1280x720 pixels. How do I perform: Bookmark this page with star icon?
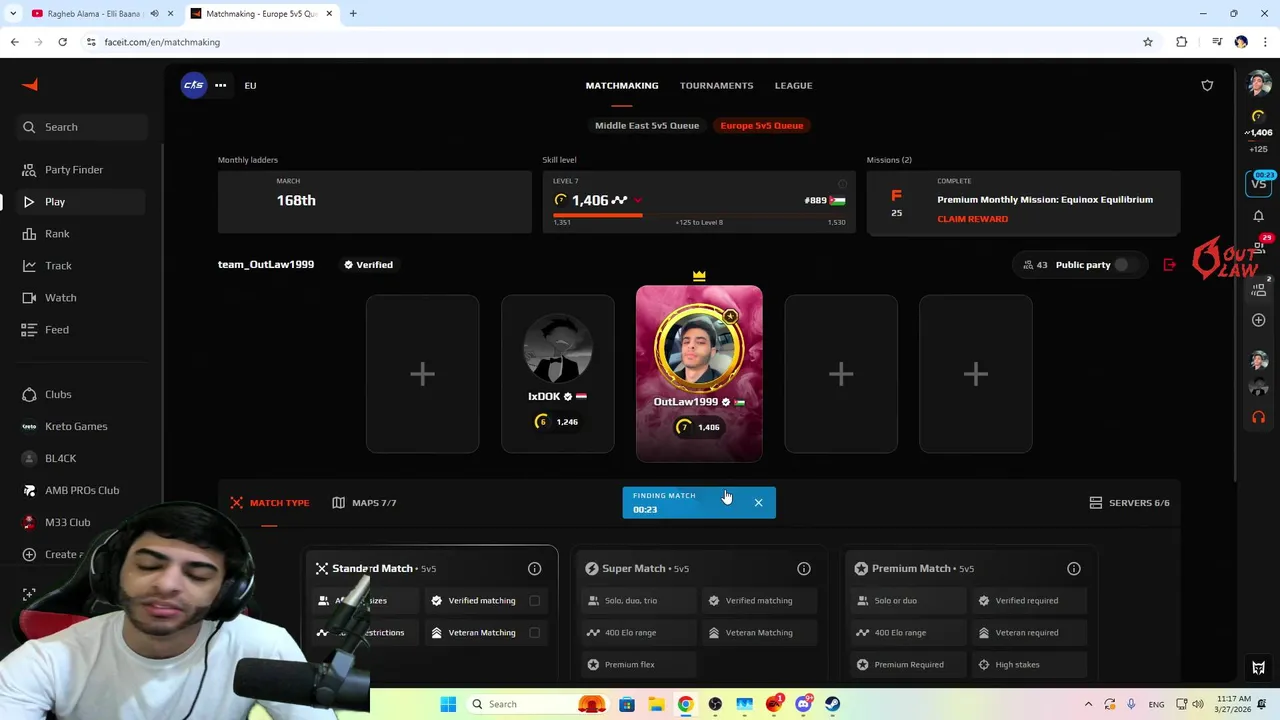point(1148,42)
